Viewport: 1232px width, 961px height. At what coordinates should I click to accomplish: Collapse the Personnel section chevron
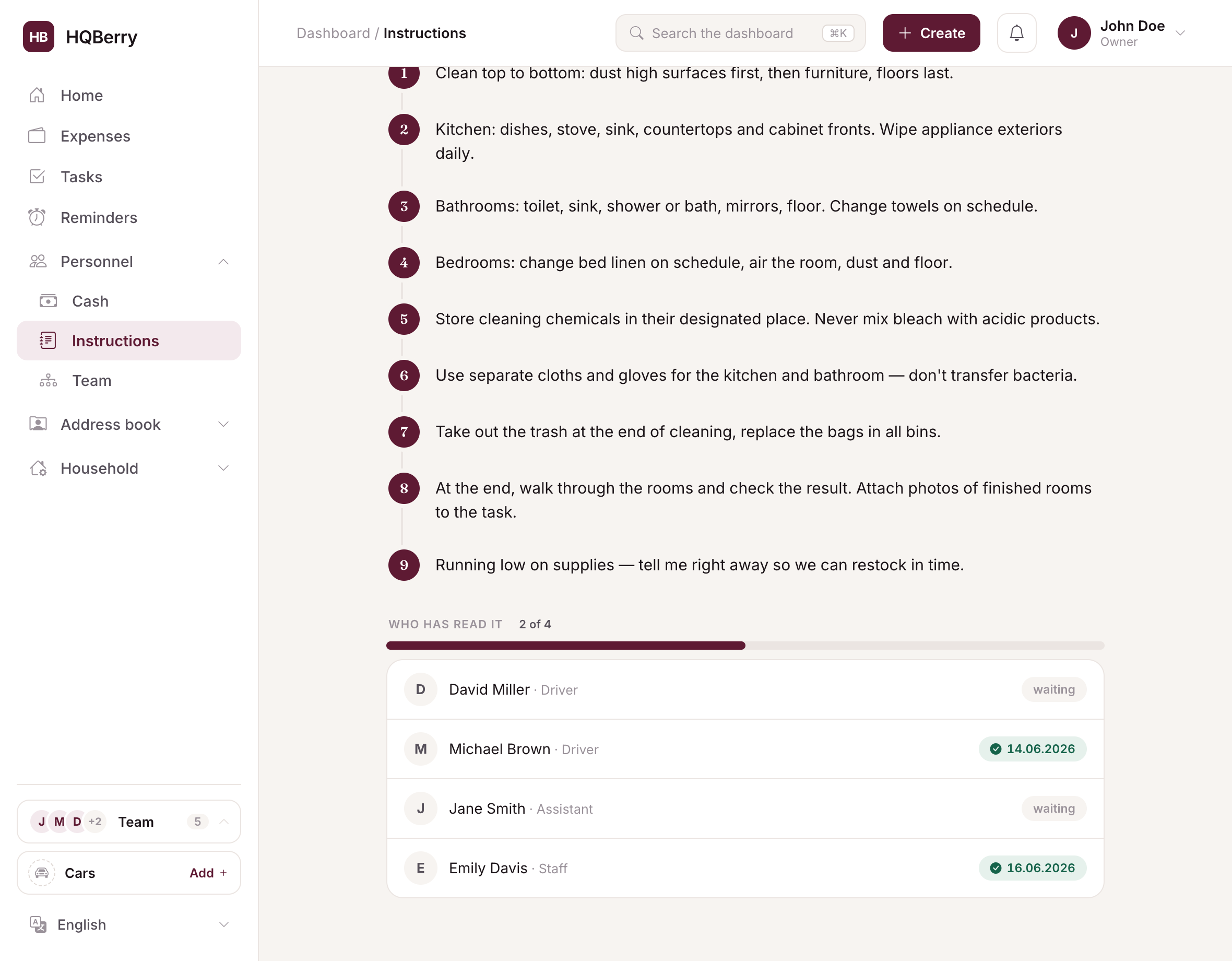[223, 262]
